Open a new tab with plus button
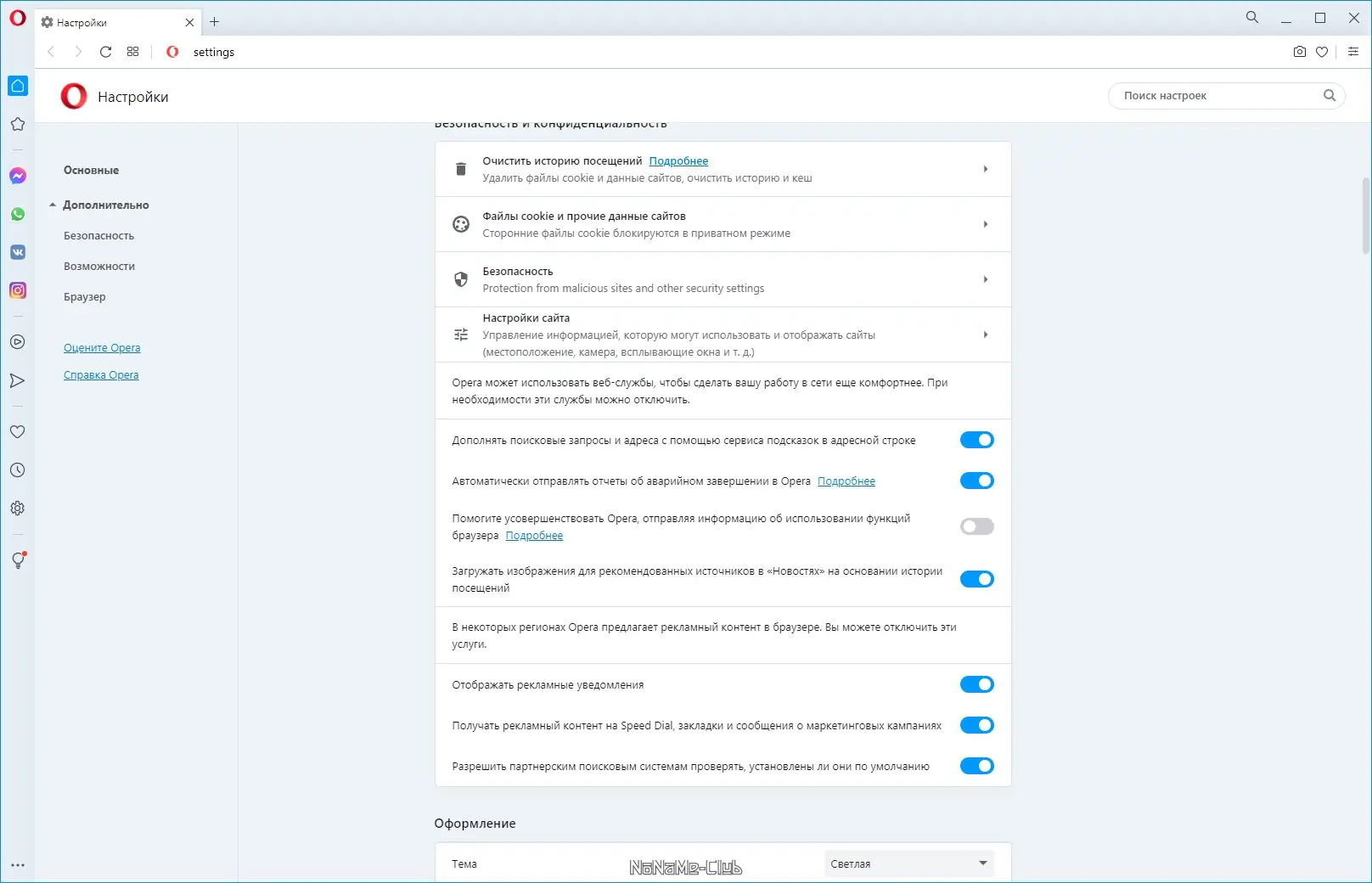 [215, 22]
